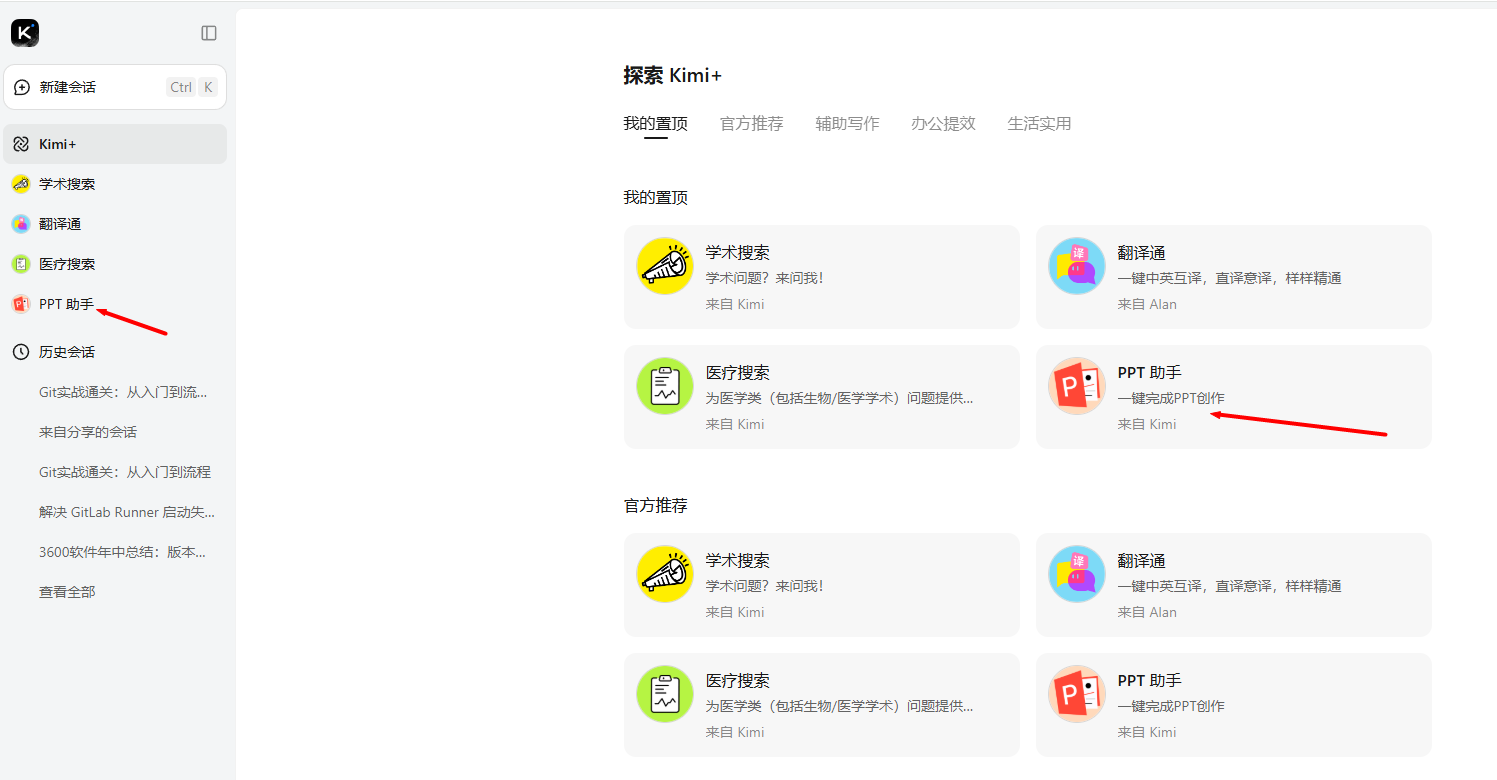Screen dimensions: 1497x780
Task: Open chat Git实战通关:从入门到流程
Action: click(125, 472)
